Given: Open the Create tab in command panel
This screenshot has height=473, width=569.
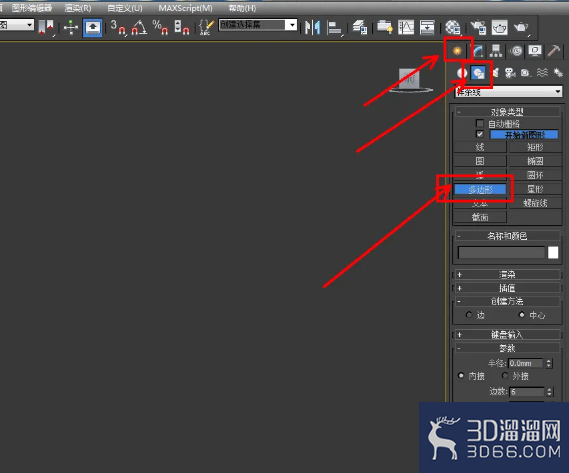Looking at the screenshot, I should click(x=457, y=50).
